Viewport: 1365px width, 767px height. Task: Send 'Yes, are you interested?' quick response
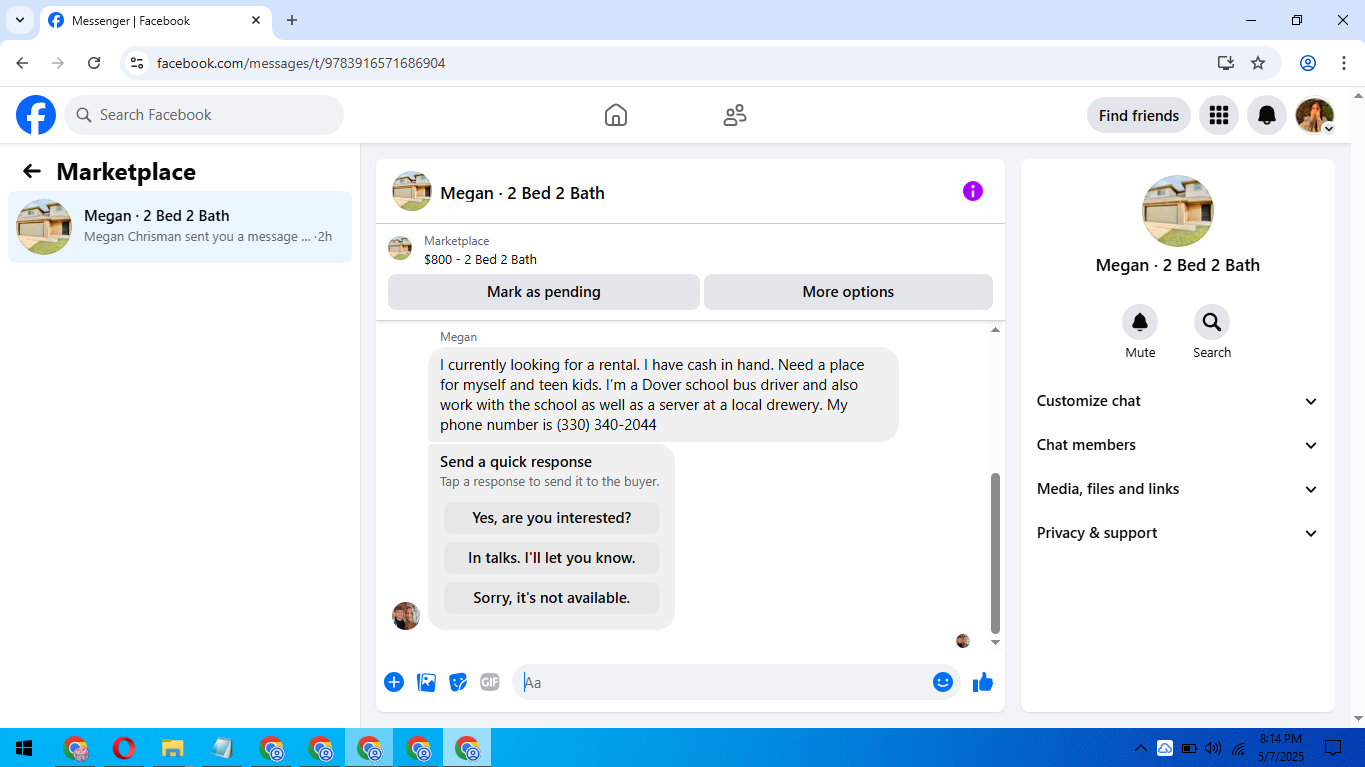[x=551, y=518]
